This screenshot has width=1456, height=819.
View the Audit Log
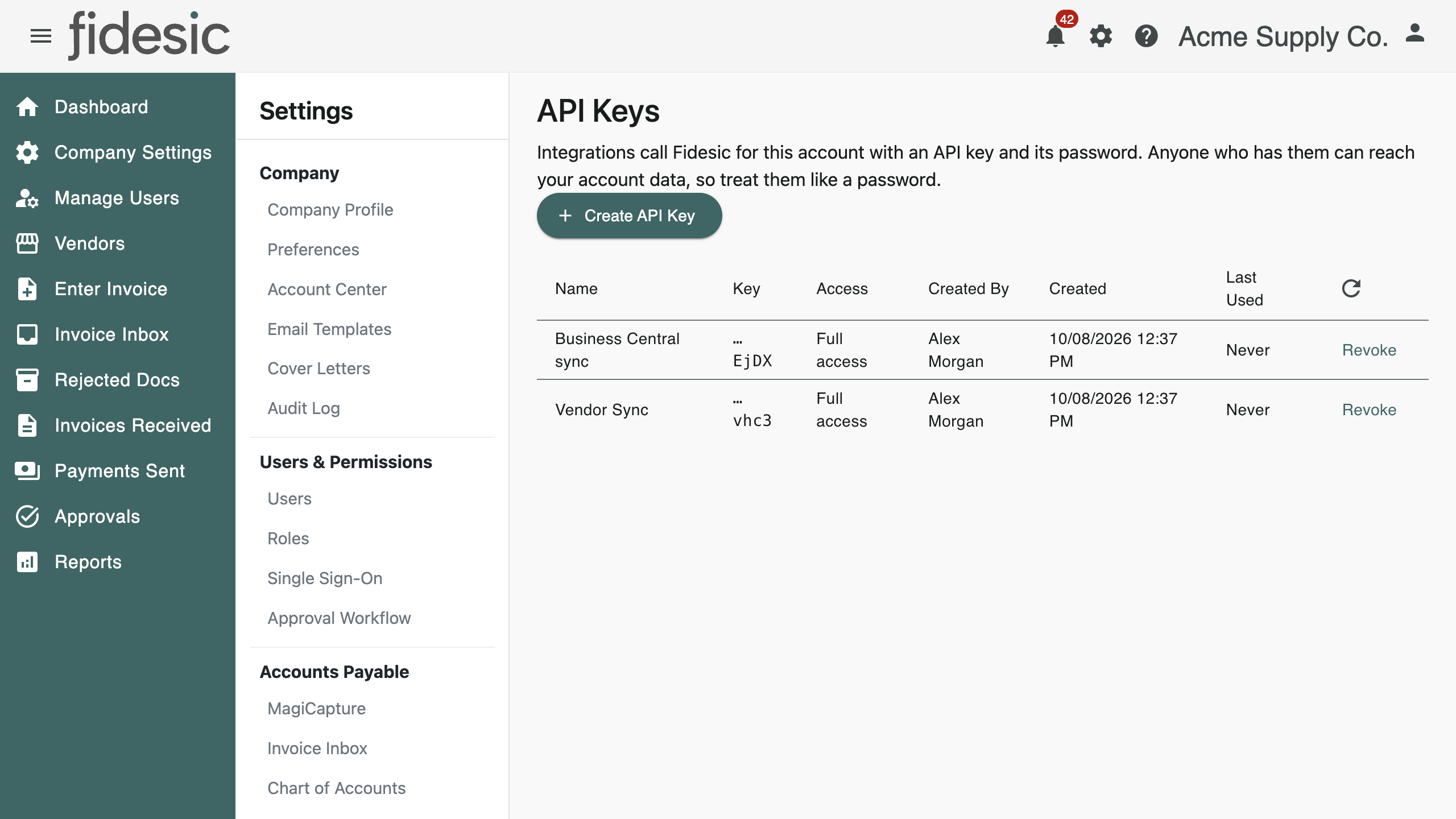click(304, 408)
